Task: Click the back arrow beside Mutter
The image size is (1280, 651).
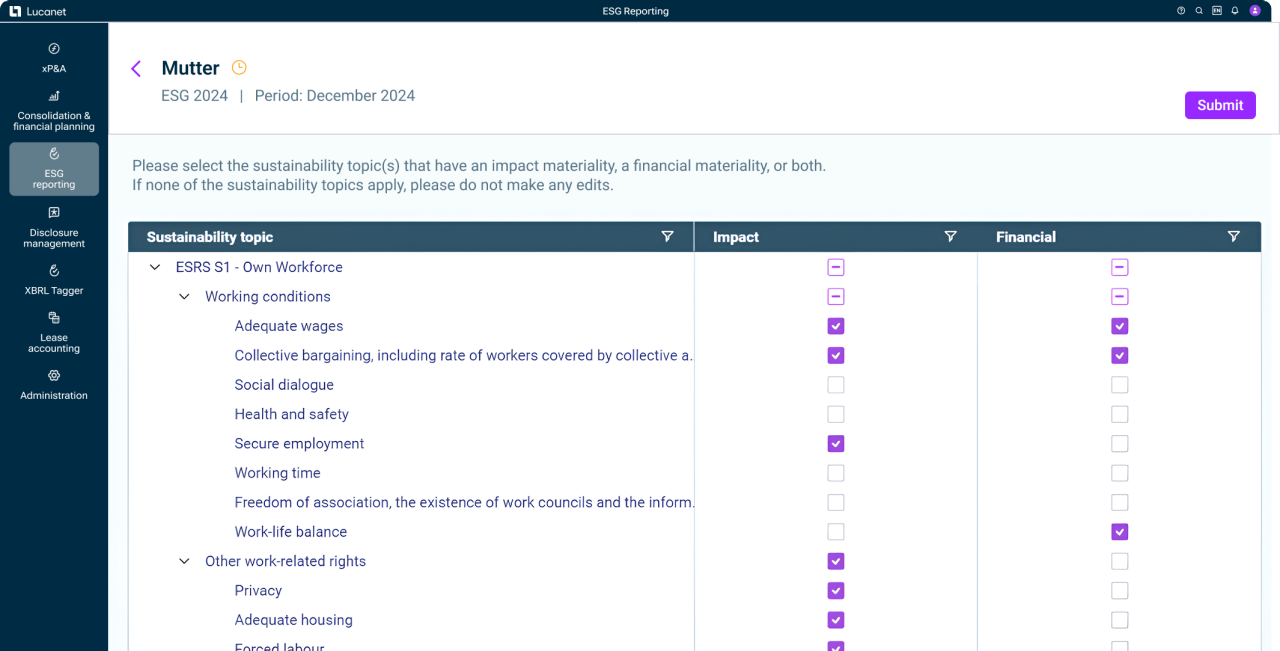Action: pos(136,68)
